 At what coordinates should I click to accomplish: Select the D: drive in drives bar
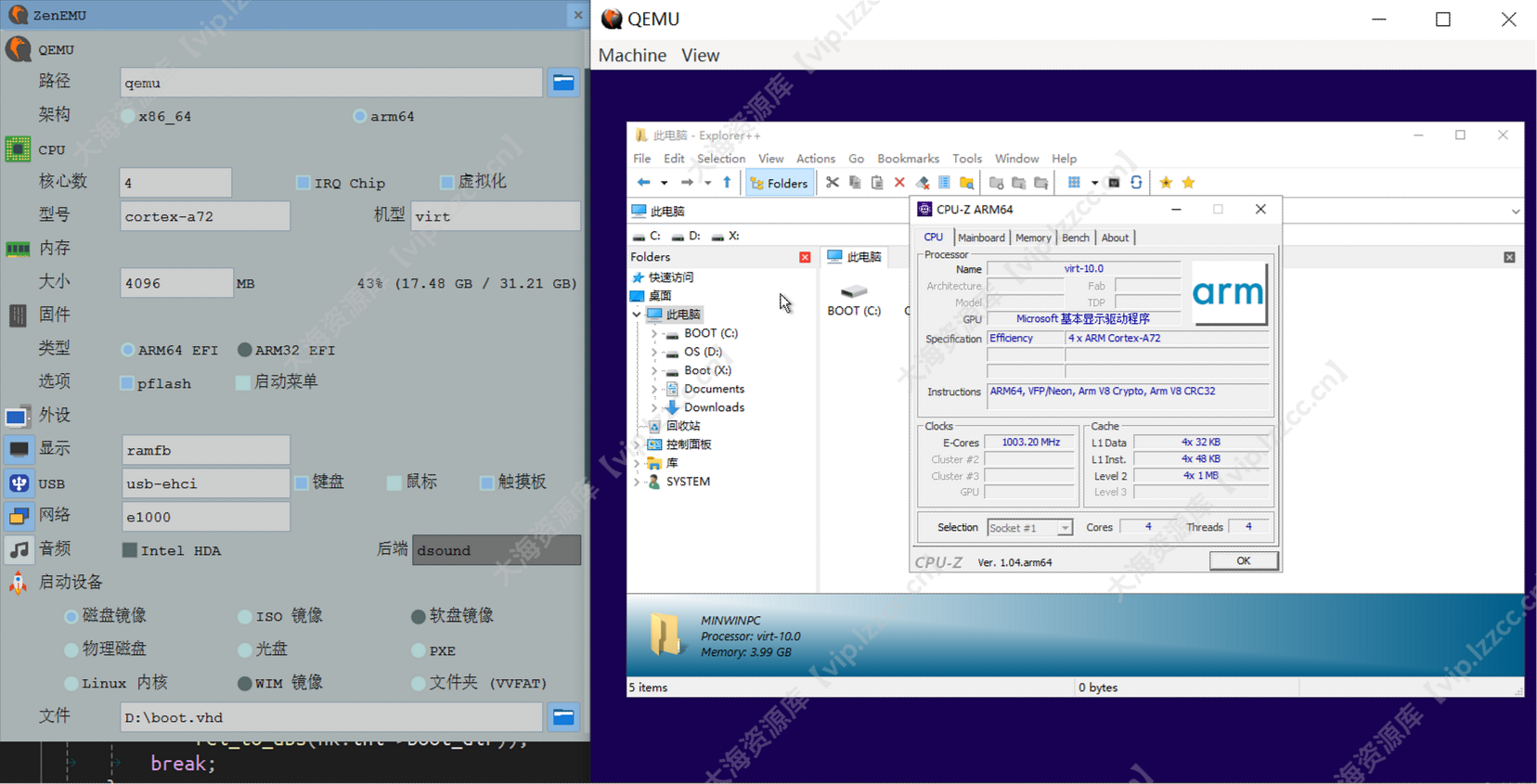[686, 236]
